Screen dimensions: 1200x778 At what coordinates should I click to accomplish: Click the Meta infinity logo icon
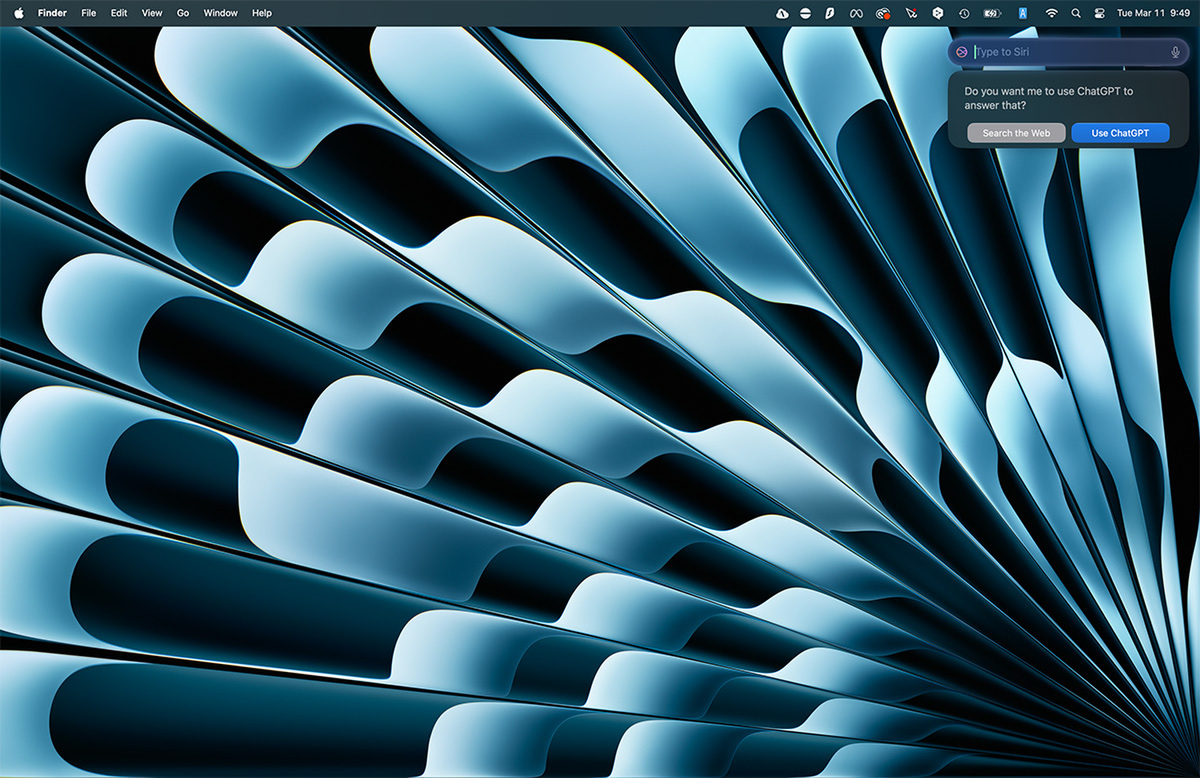point(857,13)
